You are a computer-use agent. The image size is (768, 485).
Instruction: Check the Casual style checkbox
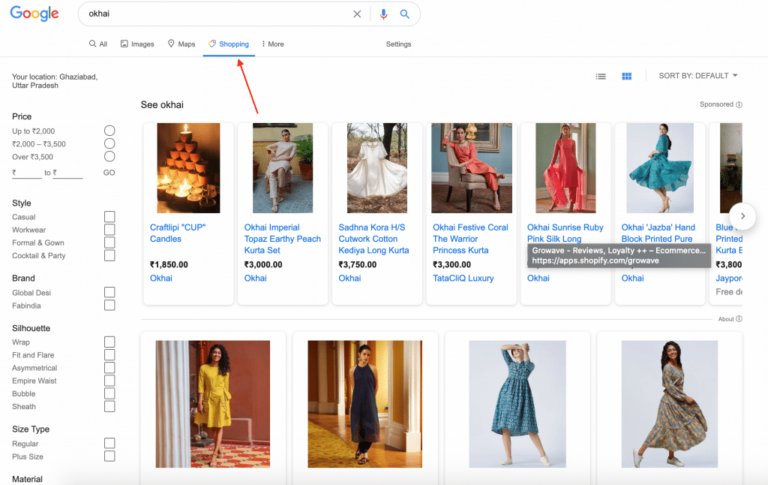coord(110,217)
